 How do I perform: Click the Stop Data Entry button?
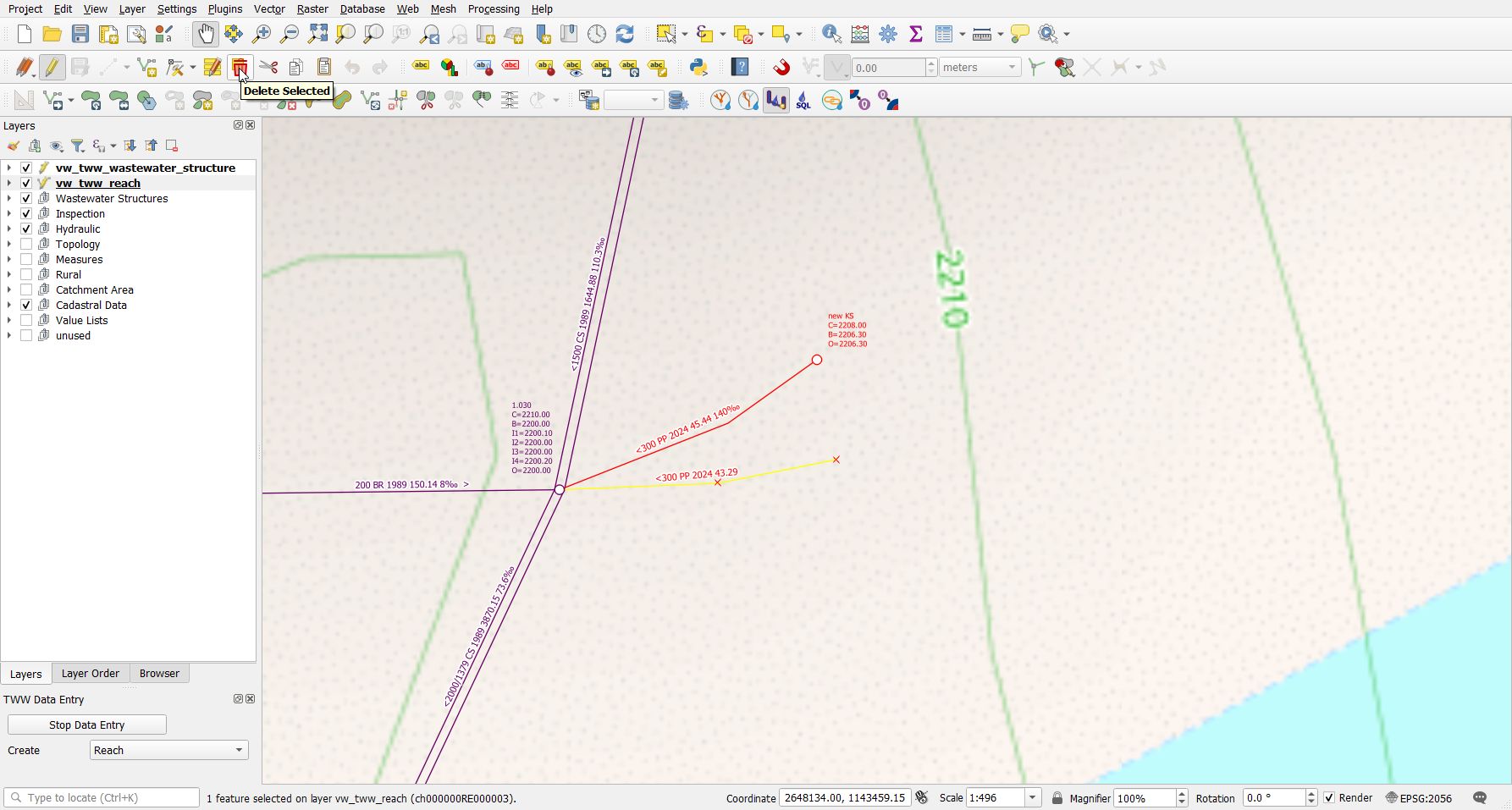pos(87,725)
